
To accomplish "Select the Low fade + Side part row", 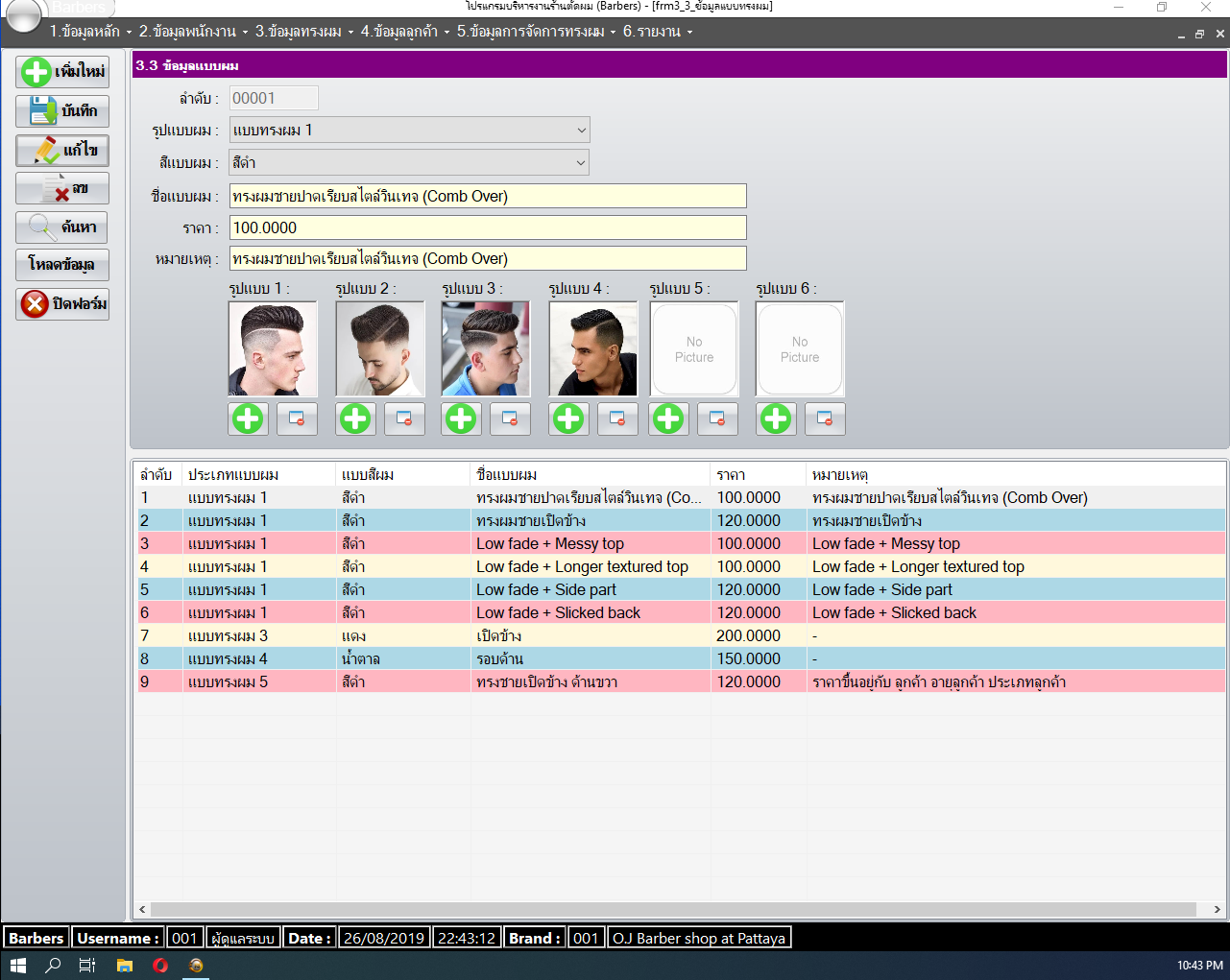I will [545, 590].
